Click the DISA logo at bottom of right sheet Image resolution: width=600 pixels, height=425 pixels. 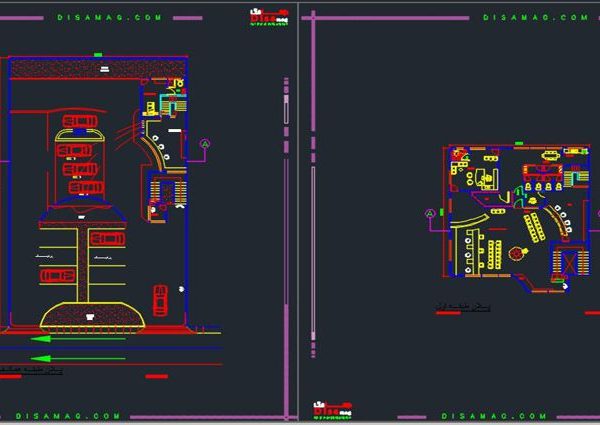(x=335, y=409)
